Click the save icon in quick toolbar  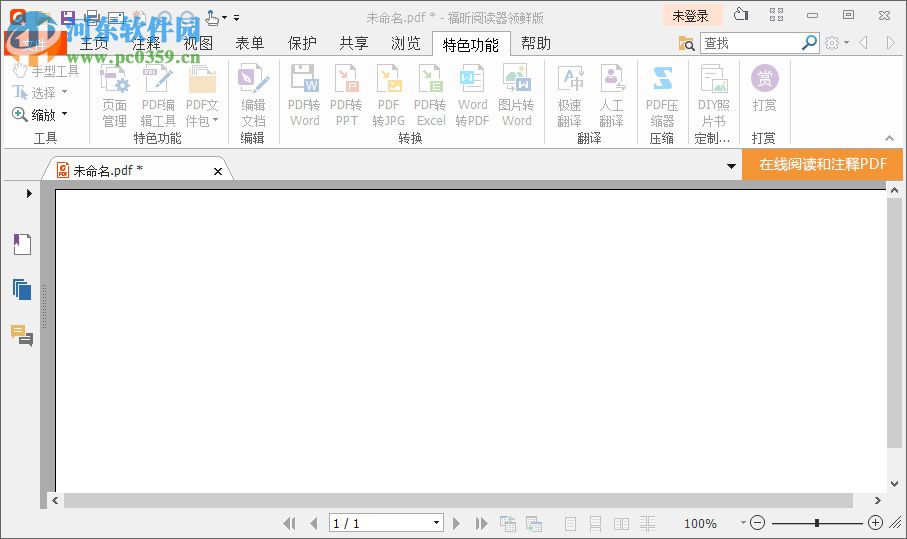click(x=68, y=17)
